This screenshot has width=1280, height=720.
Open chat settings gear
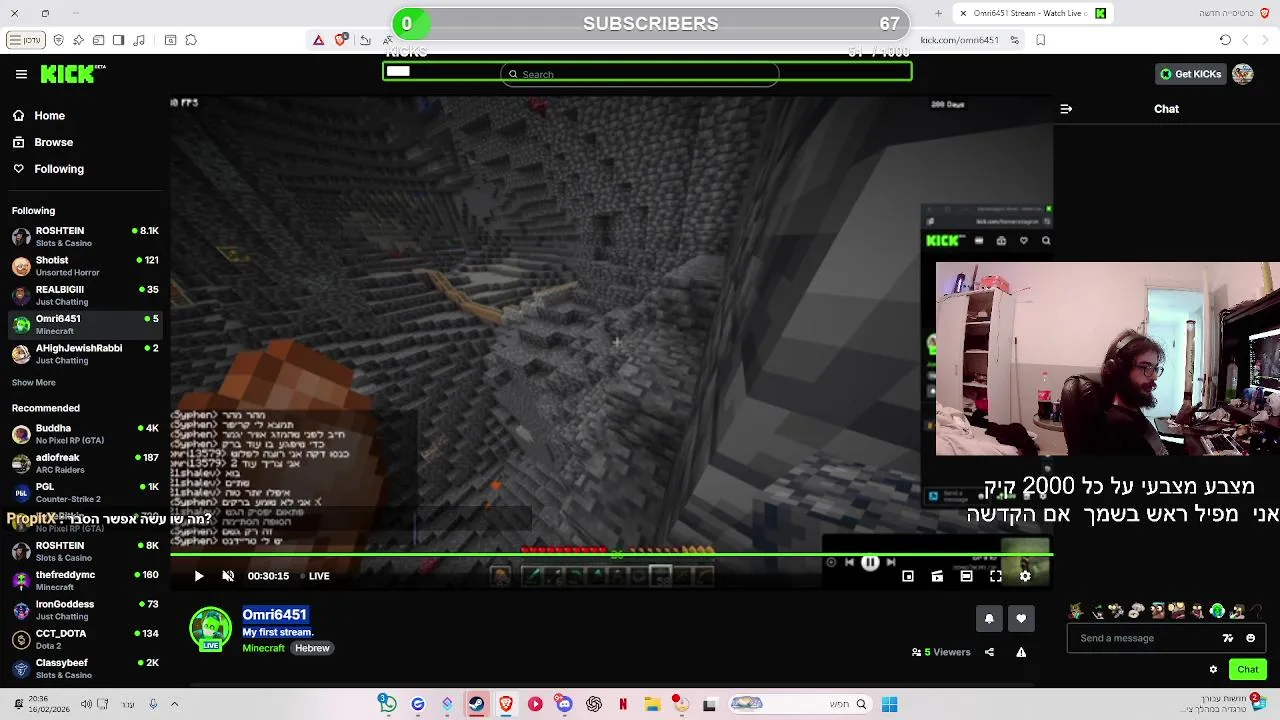pos(1213,670)
